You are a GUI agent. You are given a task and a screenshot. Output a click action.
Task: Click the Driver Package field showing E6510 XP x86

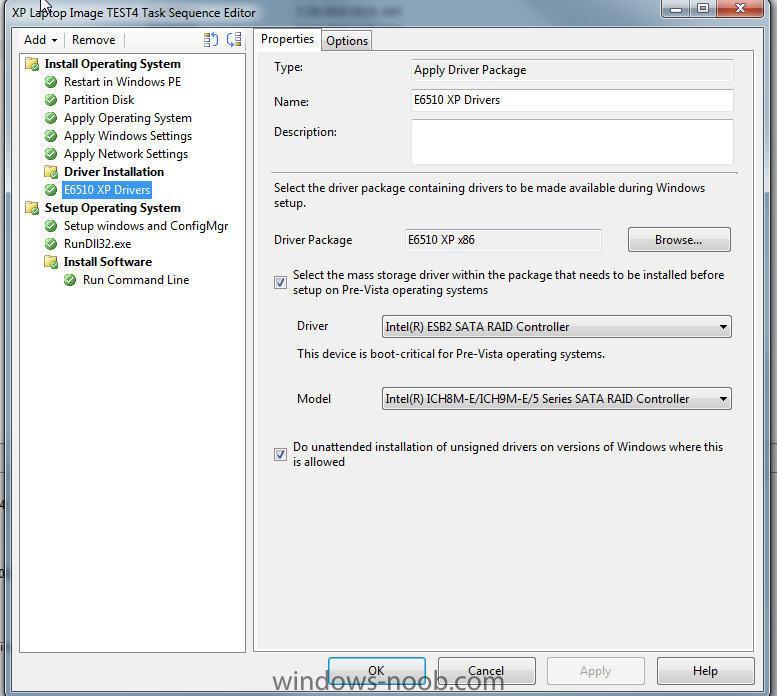click(503, 240)
